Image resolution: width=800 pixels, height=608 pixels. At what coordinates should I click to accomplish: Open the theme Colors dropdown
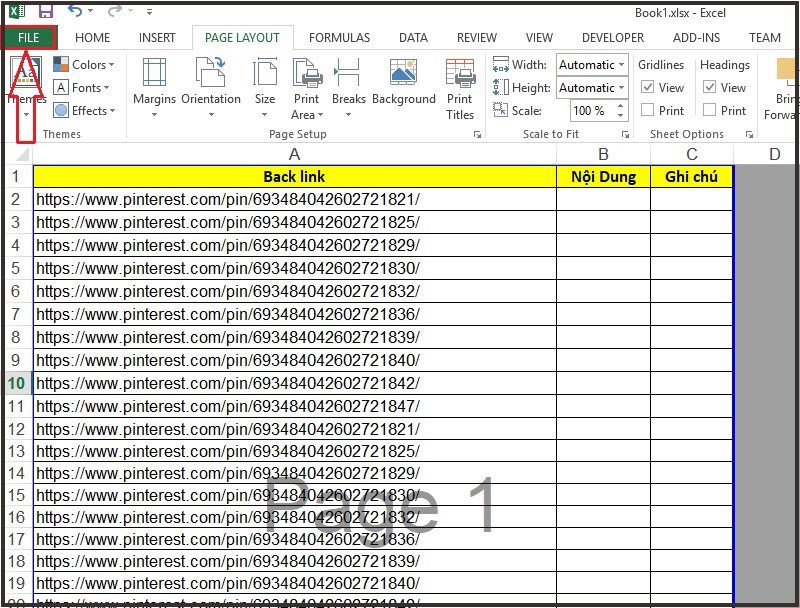84,65
